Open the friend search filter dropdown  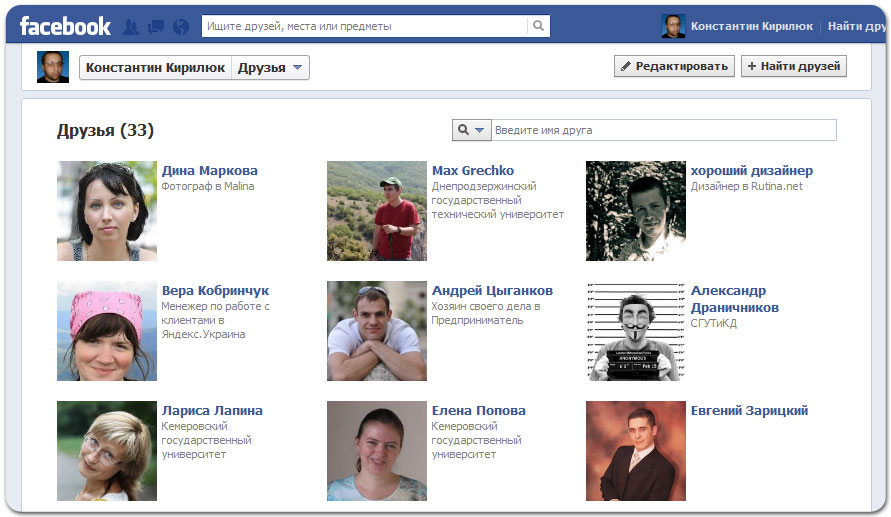coord(472,130)
